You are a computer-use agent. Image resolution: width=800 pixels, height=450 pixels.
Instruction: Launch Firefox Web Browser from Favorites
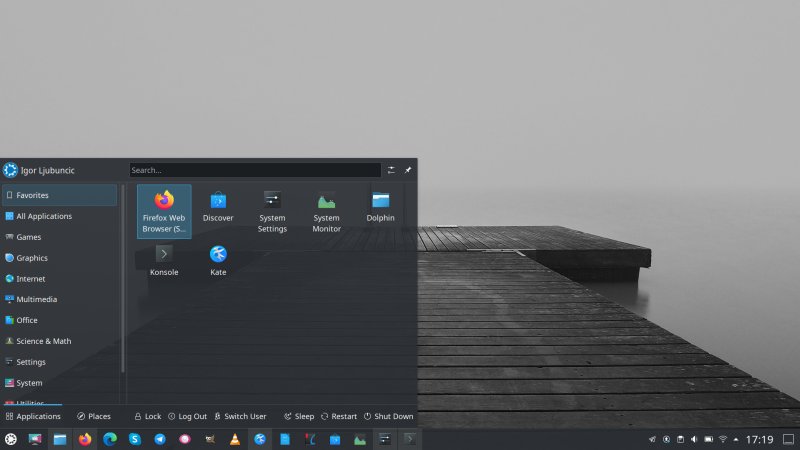[164, 209]
